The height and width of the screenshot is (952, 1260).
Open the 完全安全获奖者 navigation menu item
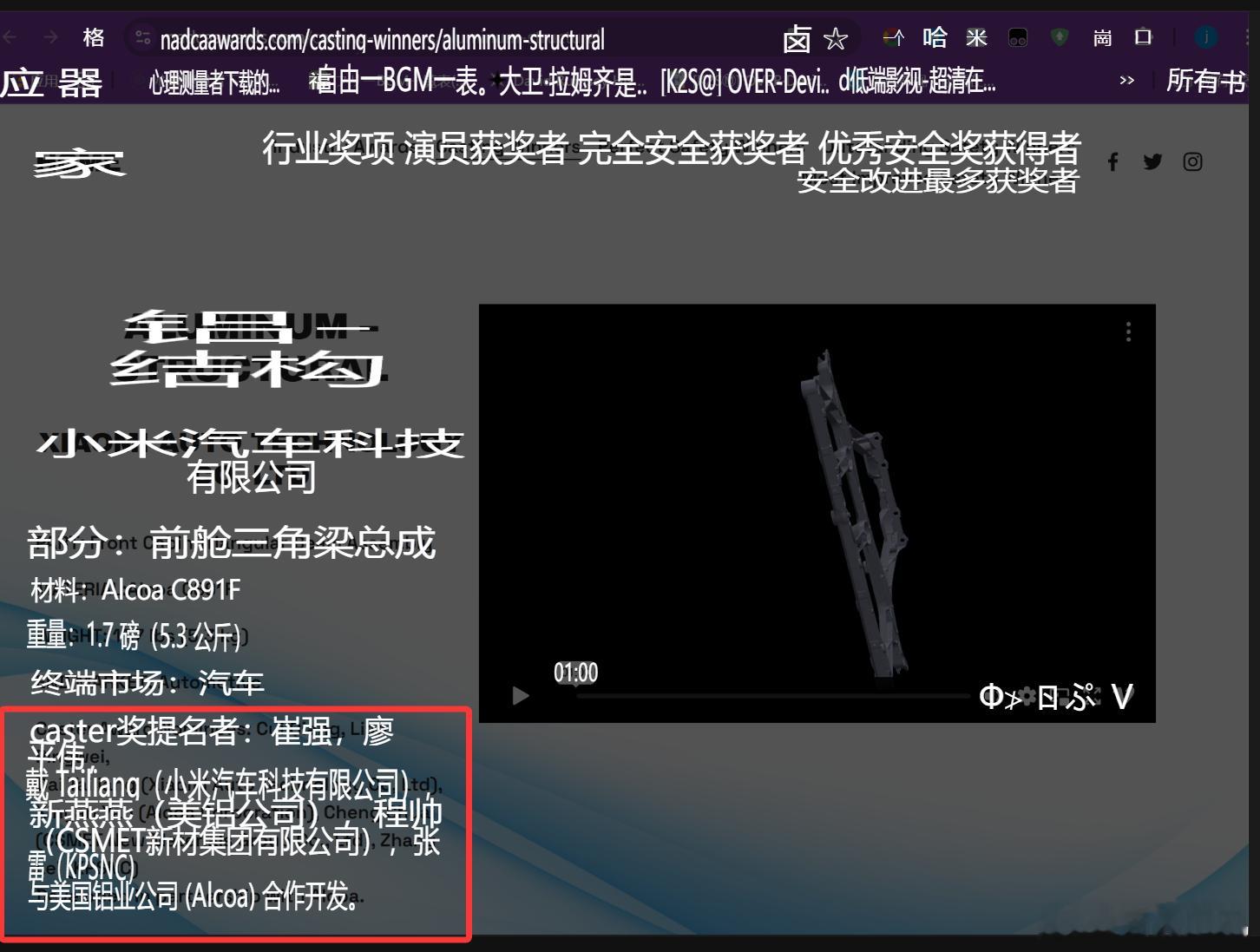click(692, 148)
